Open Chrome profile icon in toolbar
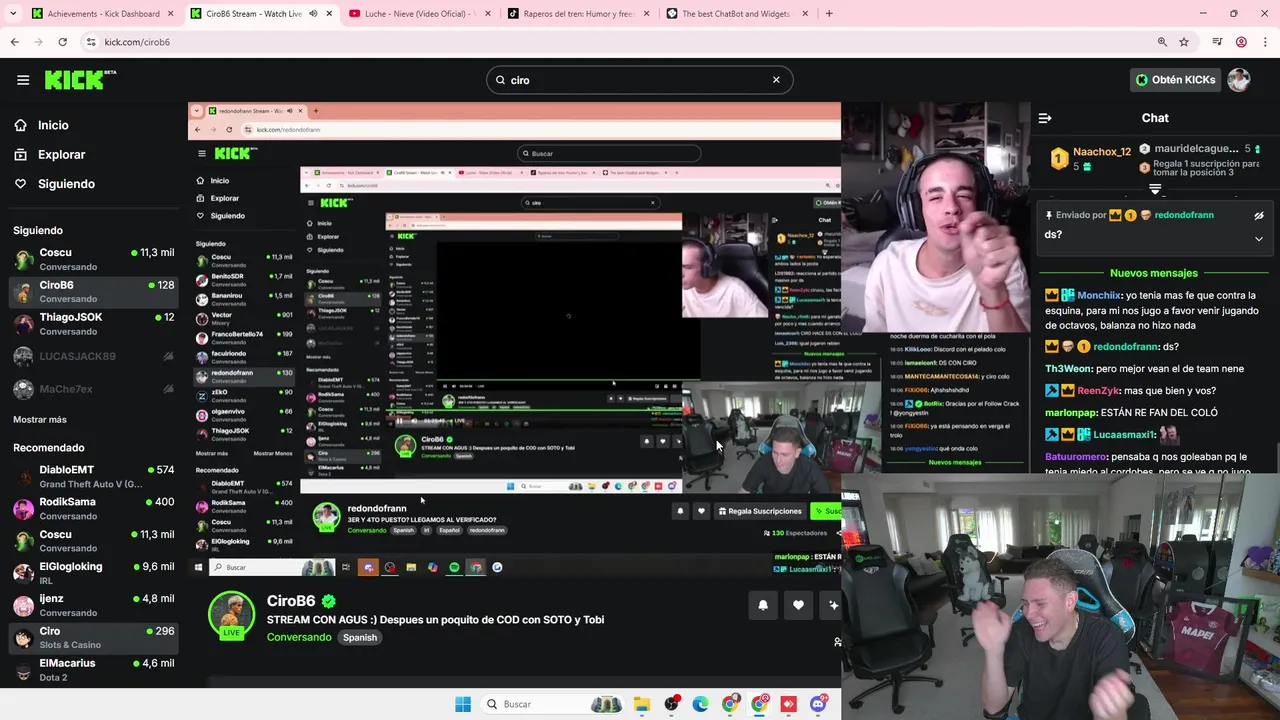 click(1241, 42)
